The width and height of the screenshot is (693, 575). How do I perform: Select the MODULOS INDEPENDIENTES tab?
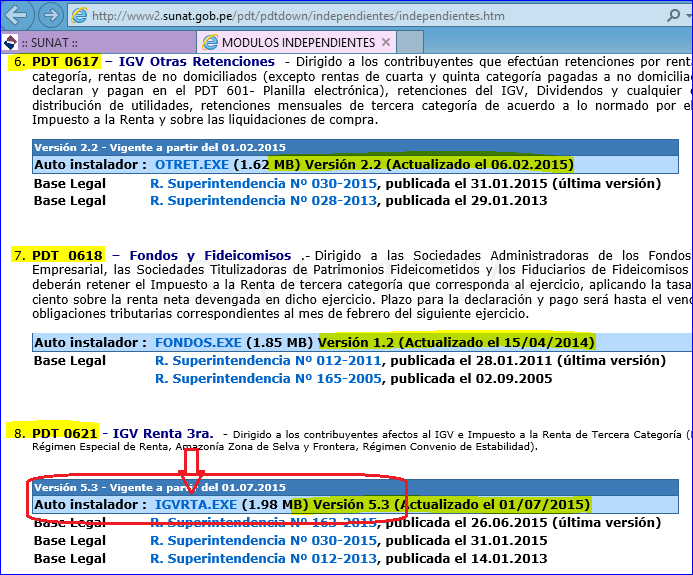297,42
